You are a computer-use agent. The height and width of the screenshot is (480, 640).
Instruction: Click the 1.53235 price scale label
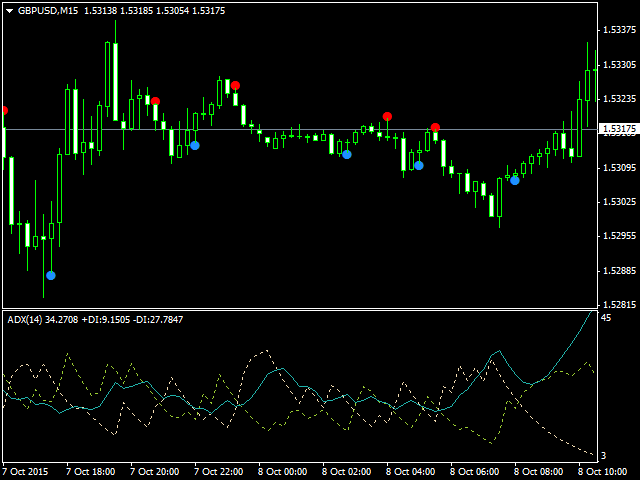619,99
